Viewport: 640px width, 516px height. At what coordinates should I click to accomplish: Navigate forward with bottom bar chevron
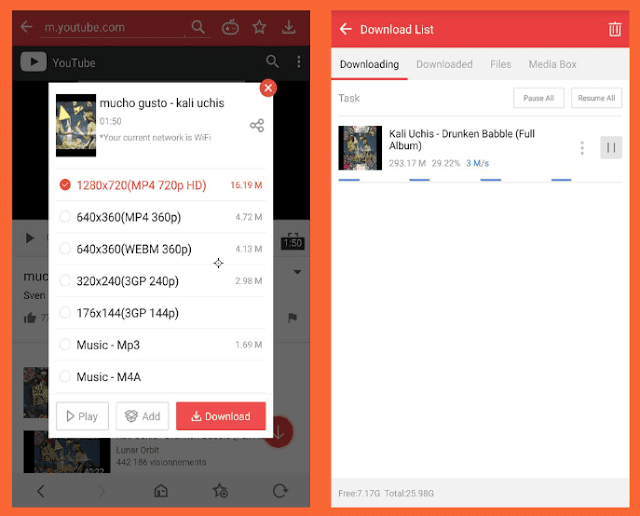pos(101,491)
